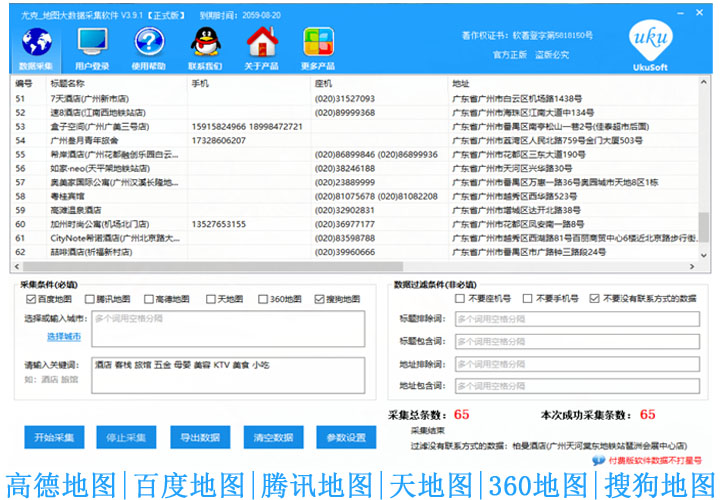This screenshot has height=500, width=720.
Task: Toggle the 百度地图 checkbox
Action: click(x=31, y=299)
